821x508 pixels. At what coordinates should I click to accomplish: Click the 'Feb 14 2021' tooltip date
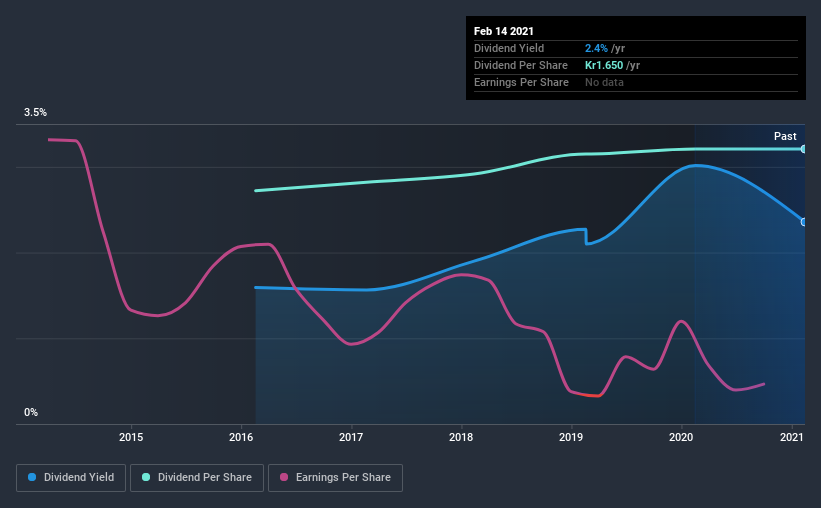504,31
